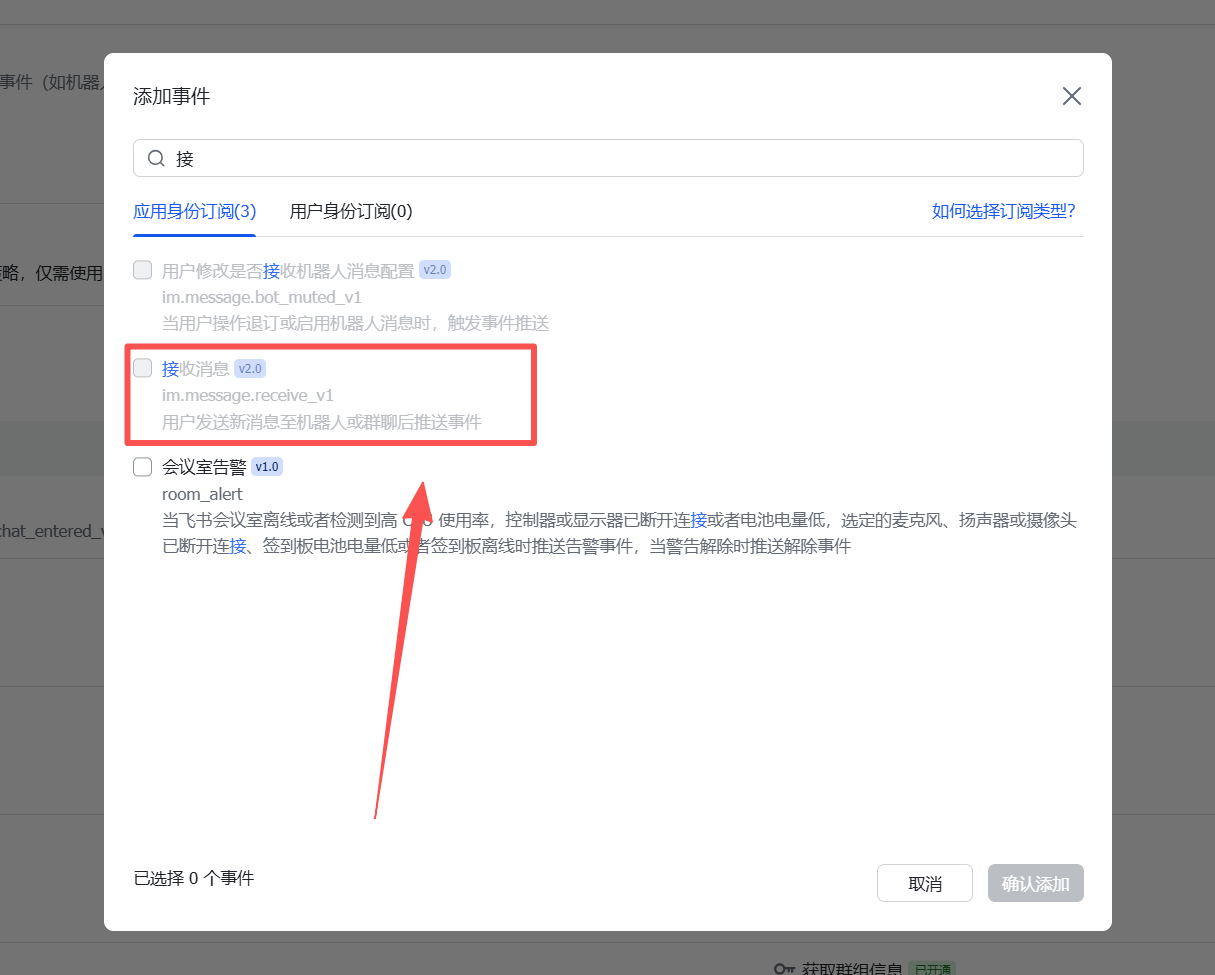Switch to the 应用身份订阅(3) tab

click(195, 211)
